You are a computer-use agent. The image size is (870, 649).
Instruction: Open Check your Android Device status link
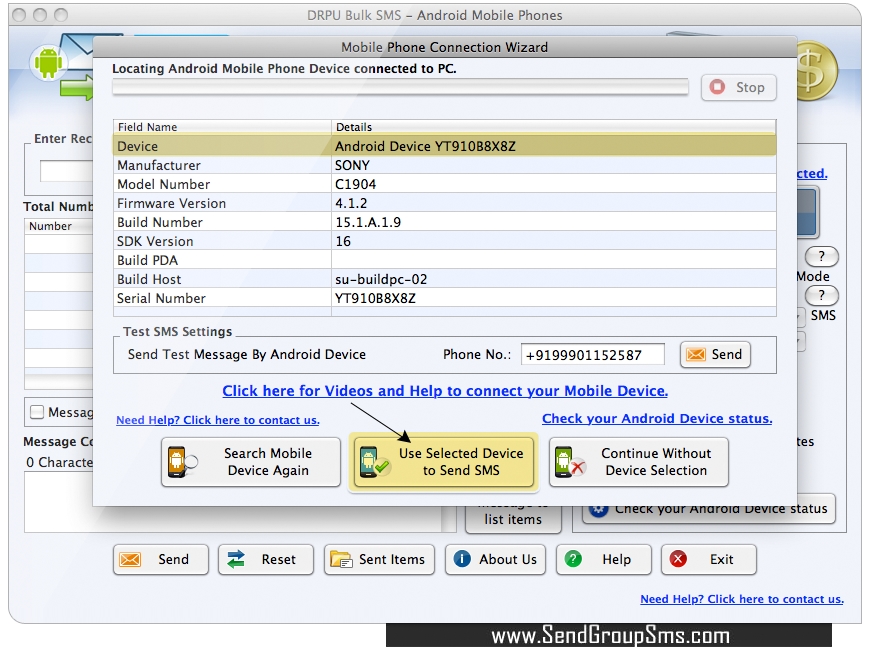coord(657,419)
